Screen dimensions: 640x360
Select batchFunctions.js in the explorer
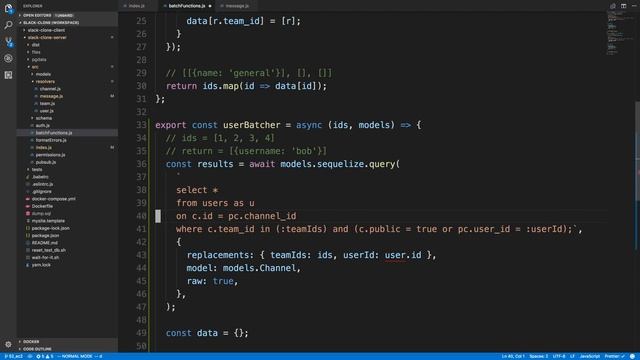click(x=67, y=133)
